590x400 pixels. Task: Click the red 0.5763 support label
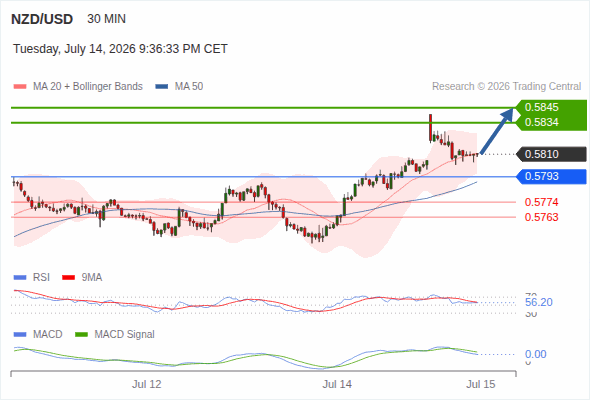click(541, 217)
